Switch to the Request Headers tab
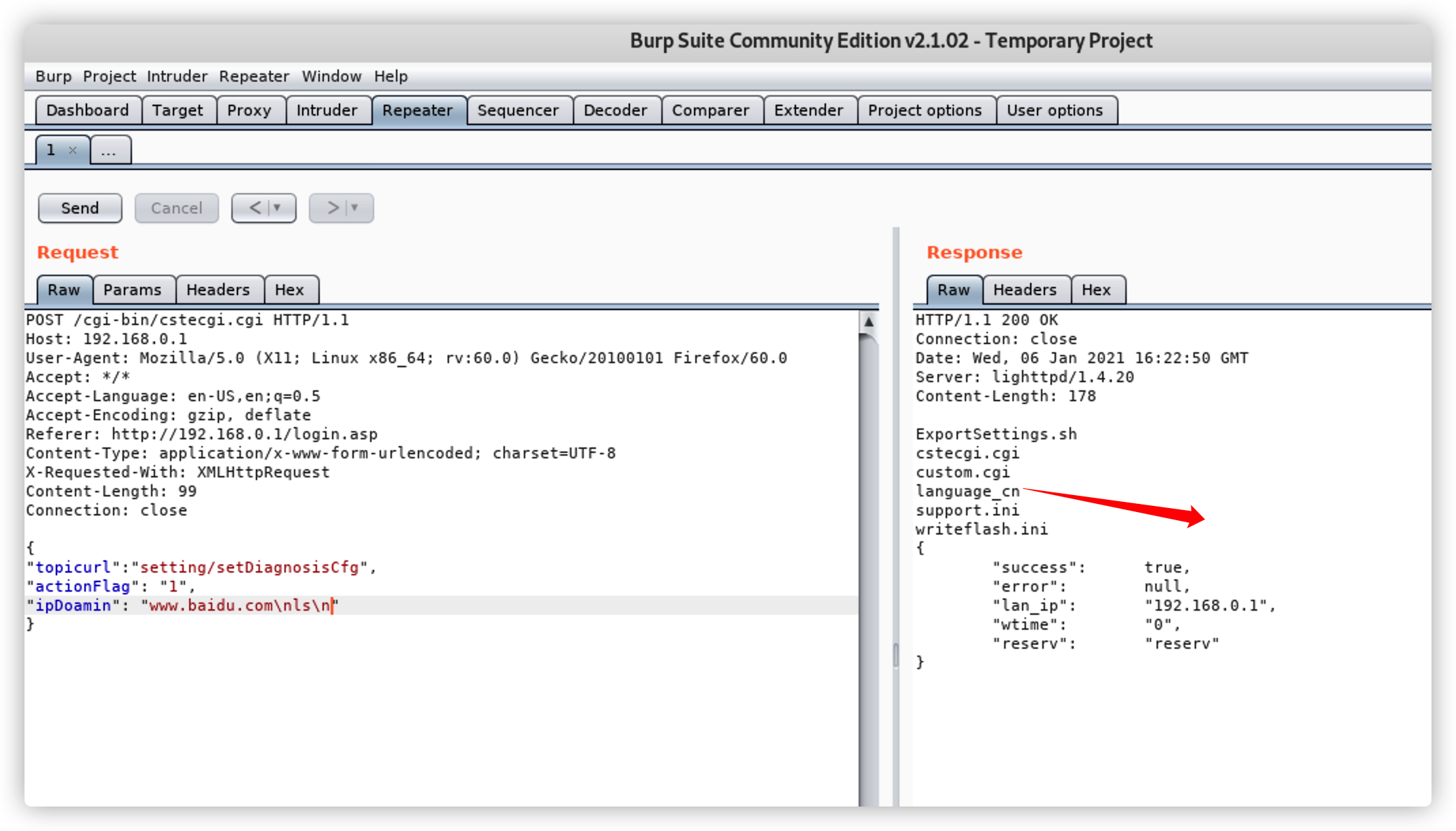Viewport: 1456px width, 831px height. click(x=218, y=290)
